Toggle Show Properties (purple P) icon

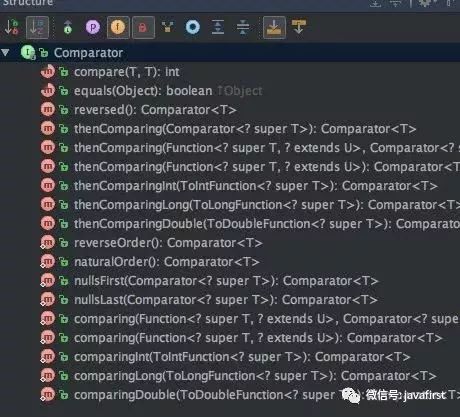93,27
